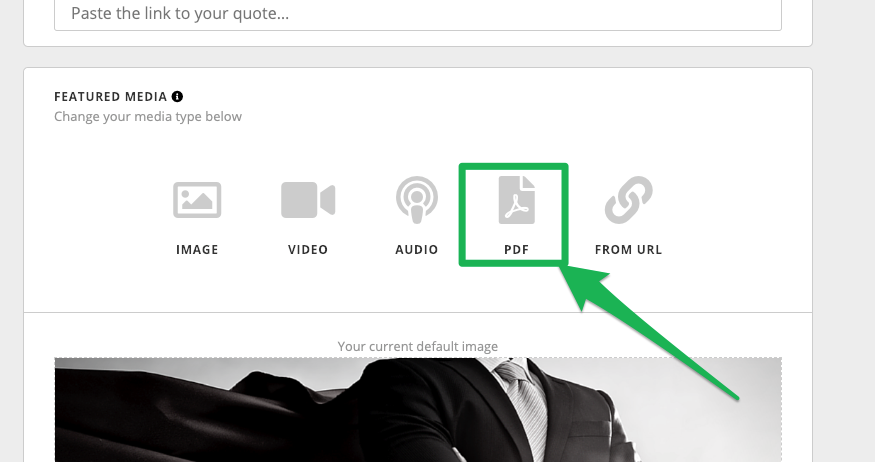Choose the From URL chain link icon
Image resolution: width=875 pixels, height=462 pixels.
(x=628, y=200)
